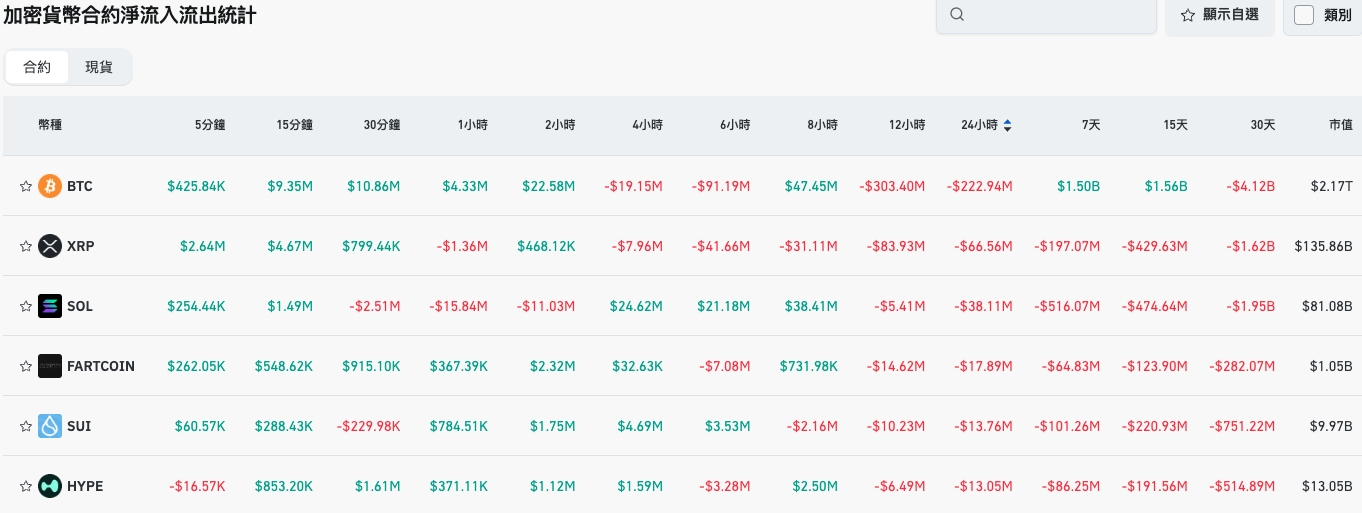Star HYPE row as favorite
Screen dimensions: 1362x513
tap(26, 486)
